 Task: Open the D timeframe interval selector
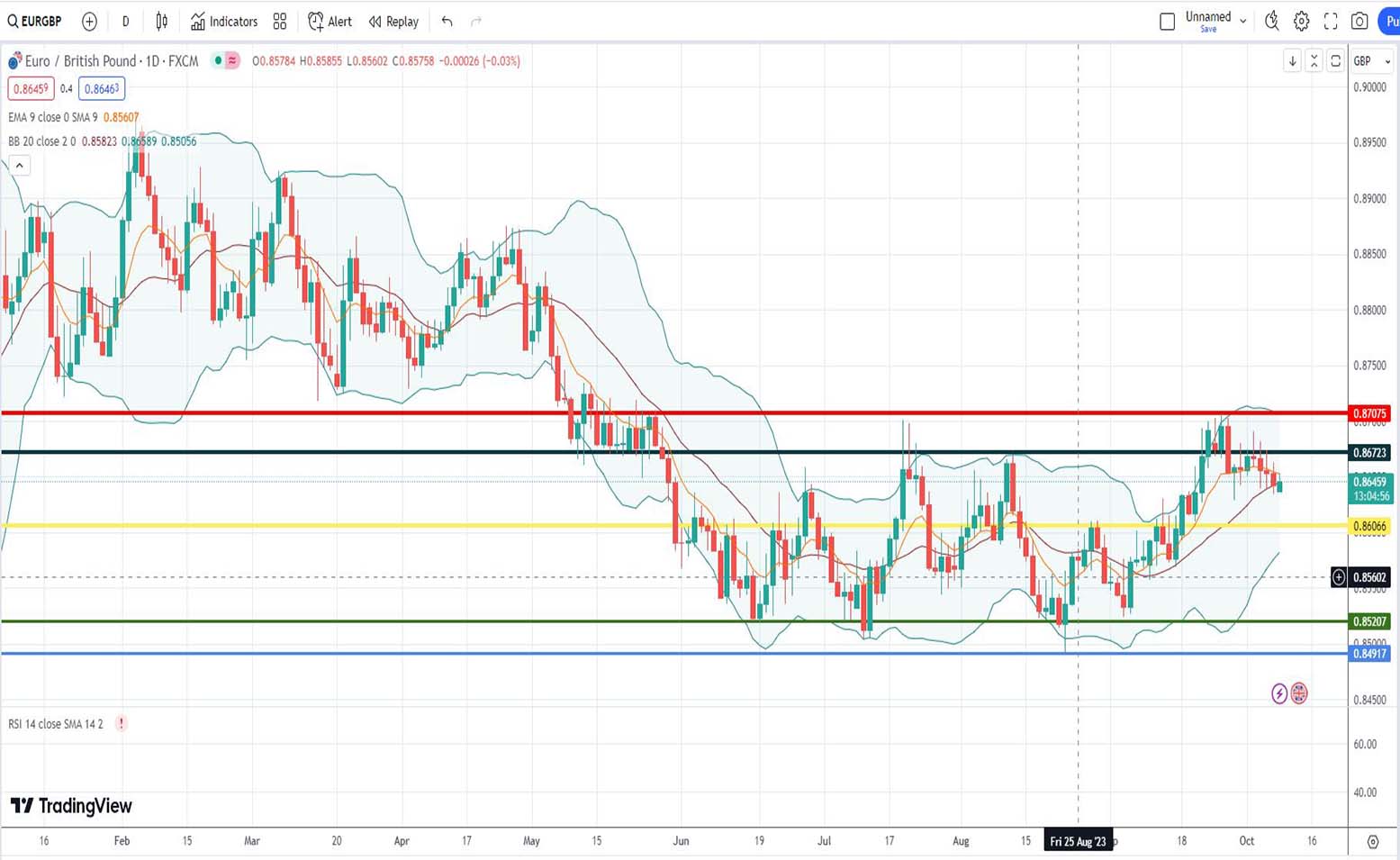[x=125, y=22]
